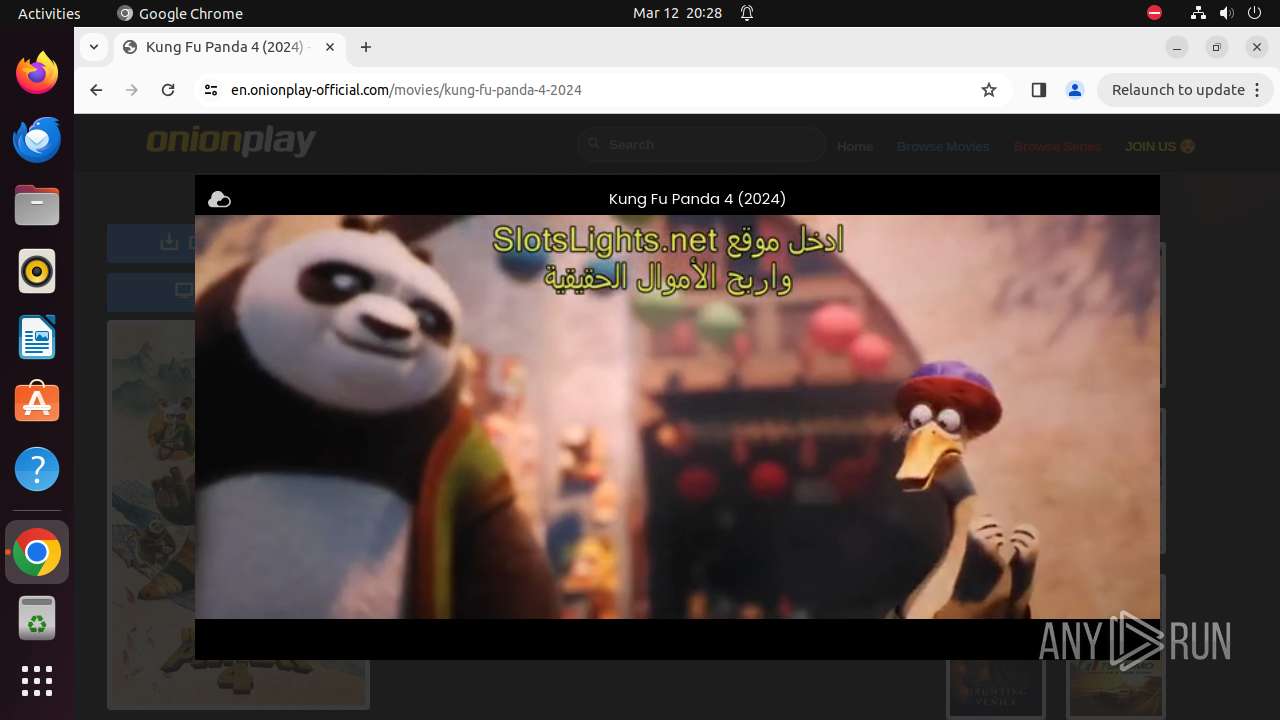Open the Mar 12 20:28 clock
This screenshot has width=1280, height=720.
pyautogui.click(x=677, y=13)
